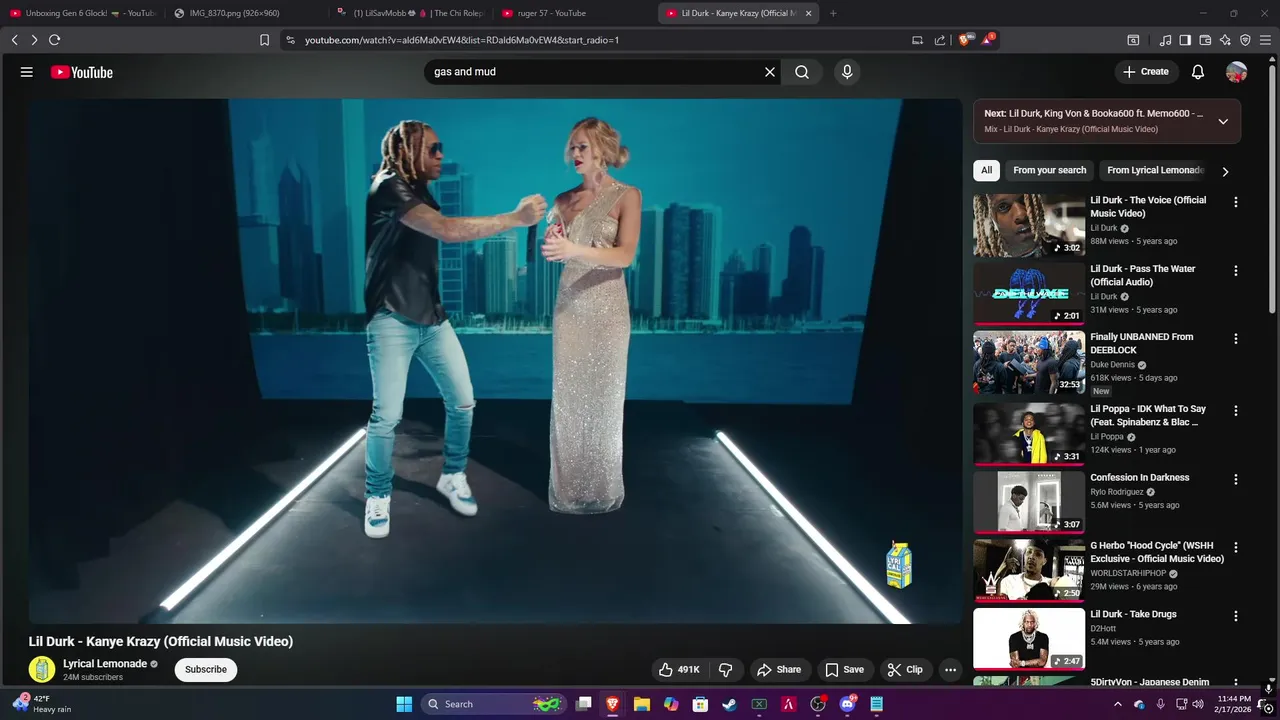Select the From your search chip

tap(1049, 171)
